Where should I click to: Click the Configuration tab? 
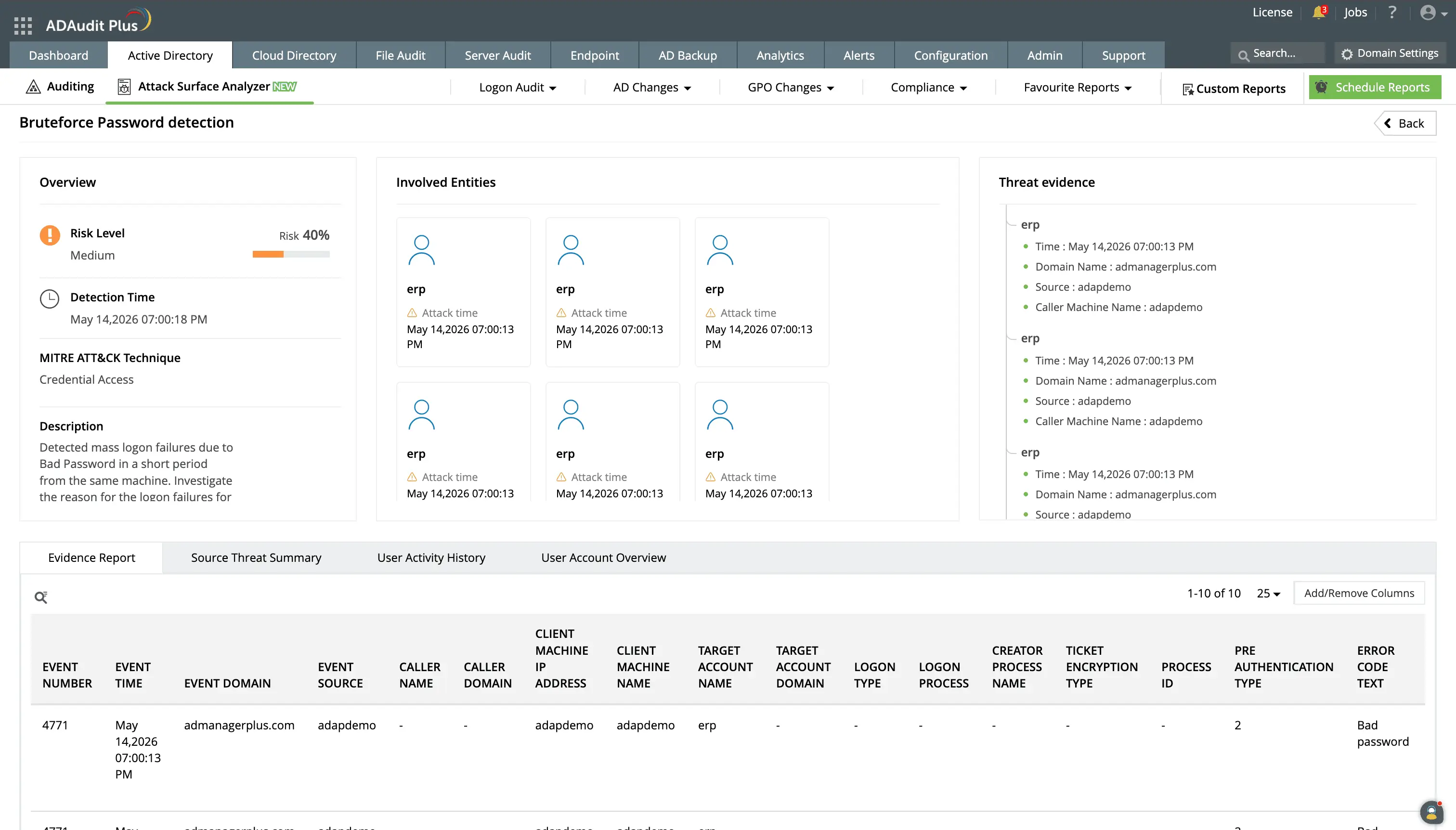pos(950,55)
